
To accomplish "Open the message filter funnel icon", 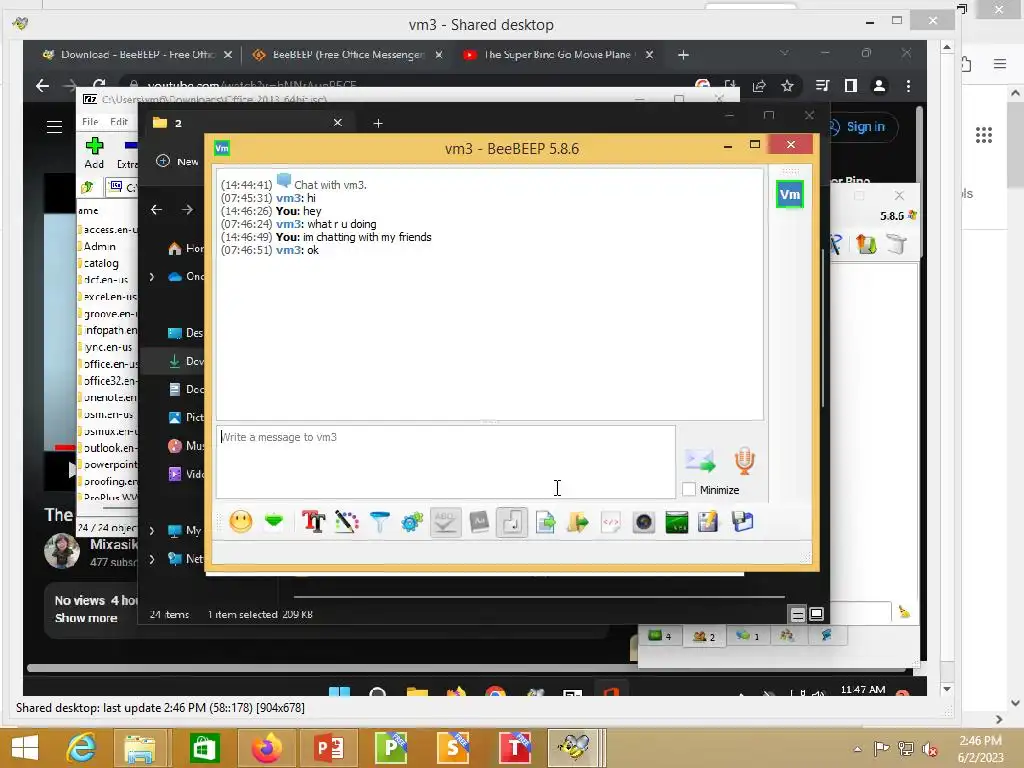I will click(x=379, y=522).
